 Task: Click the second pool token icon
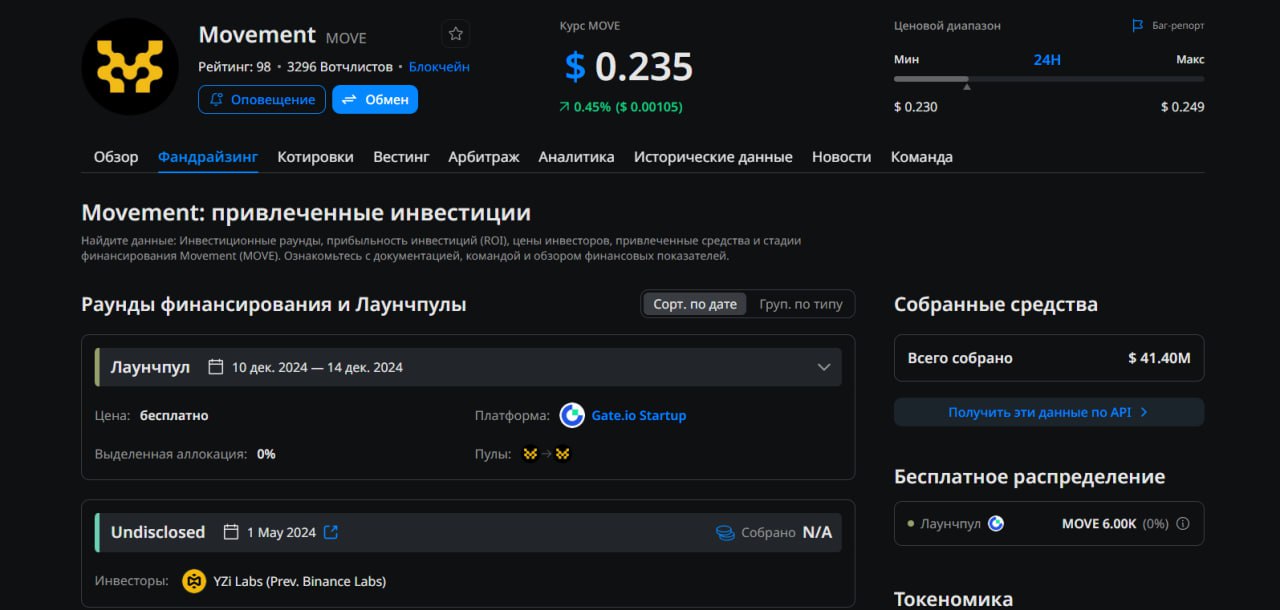click(x=563, y=454)
